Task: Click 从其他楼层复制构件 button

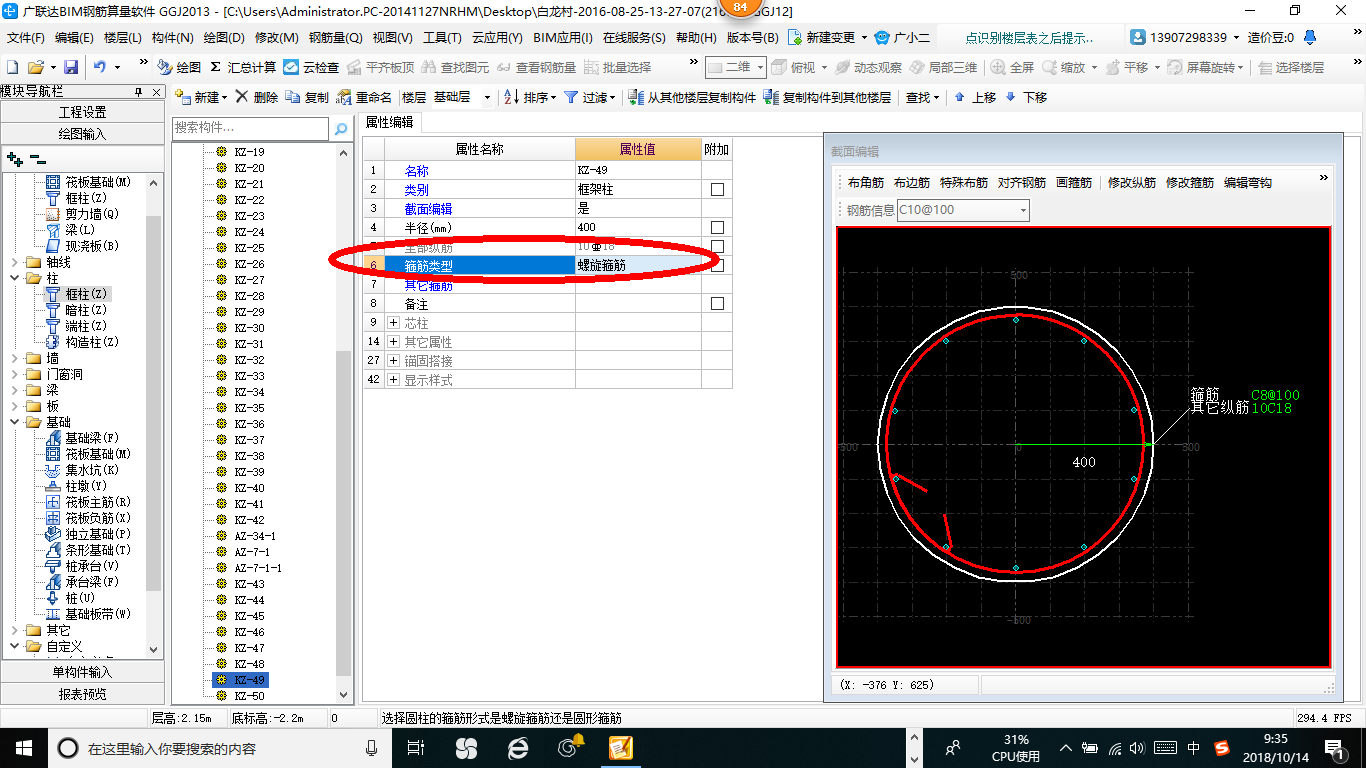Action: pyautogui.click(x=692, y=97)
